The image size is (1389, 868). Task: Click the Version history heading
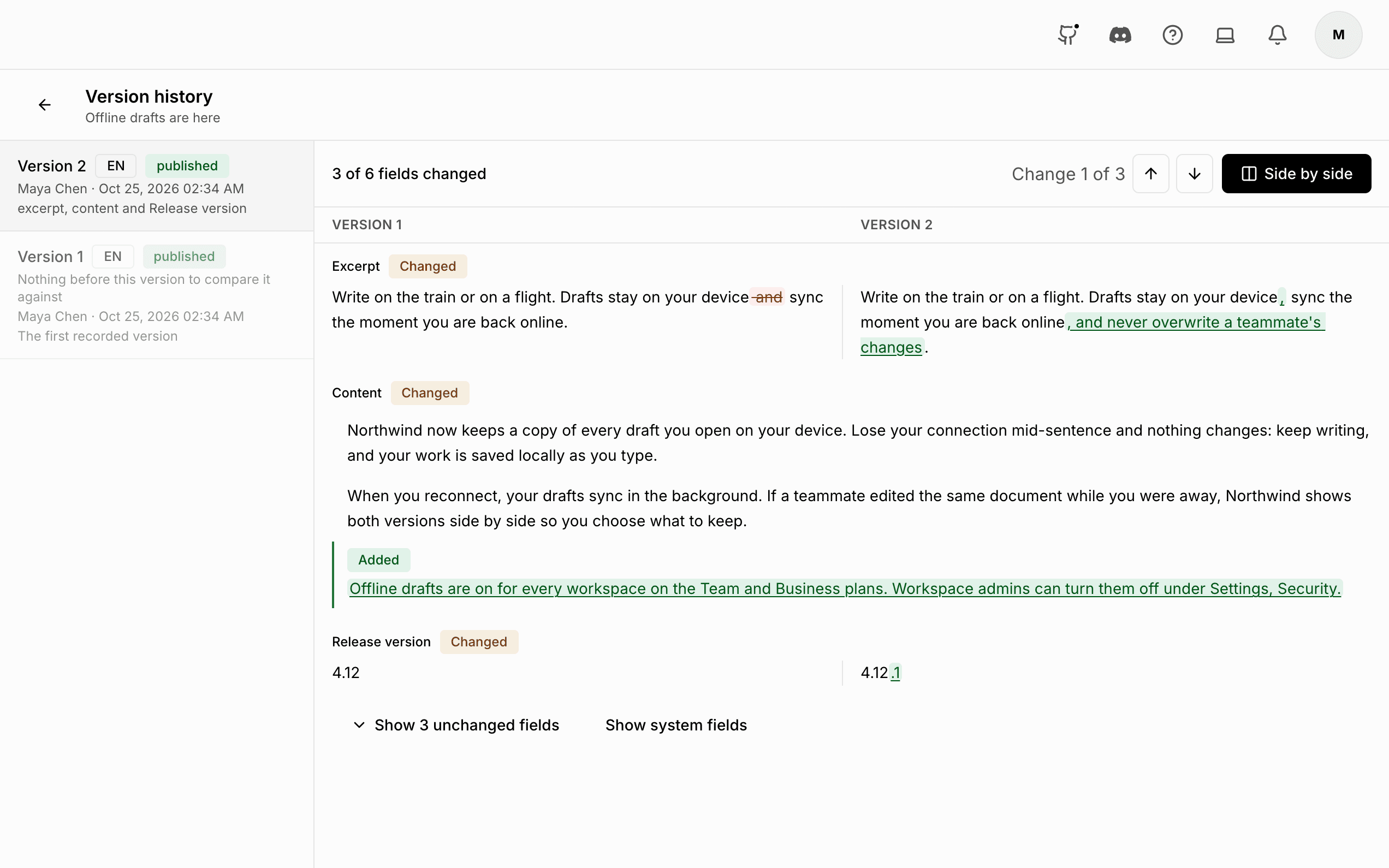coord(149,97)
